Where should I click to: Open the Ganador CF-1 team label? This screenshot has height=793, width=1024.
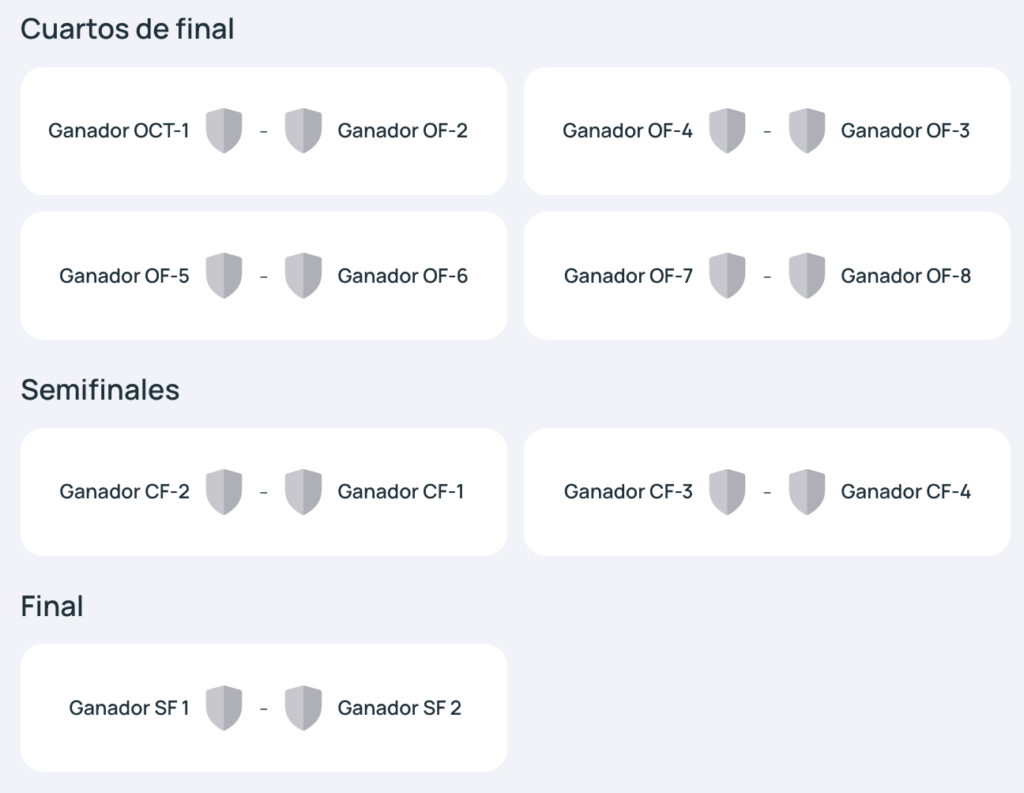[400, 491]
